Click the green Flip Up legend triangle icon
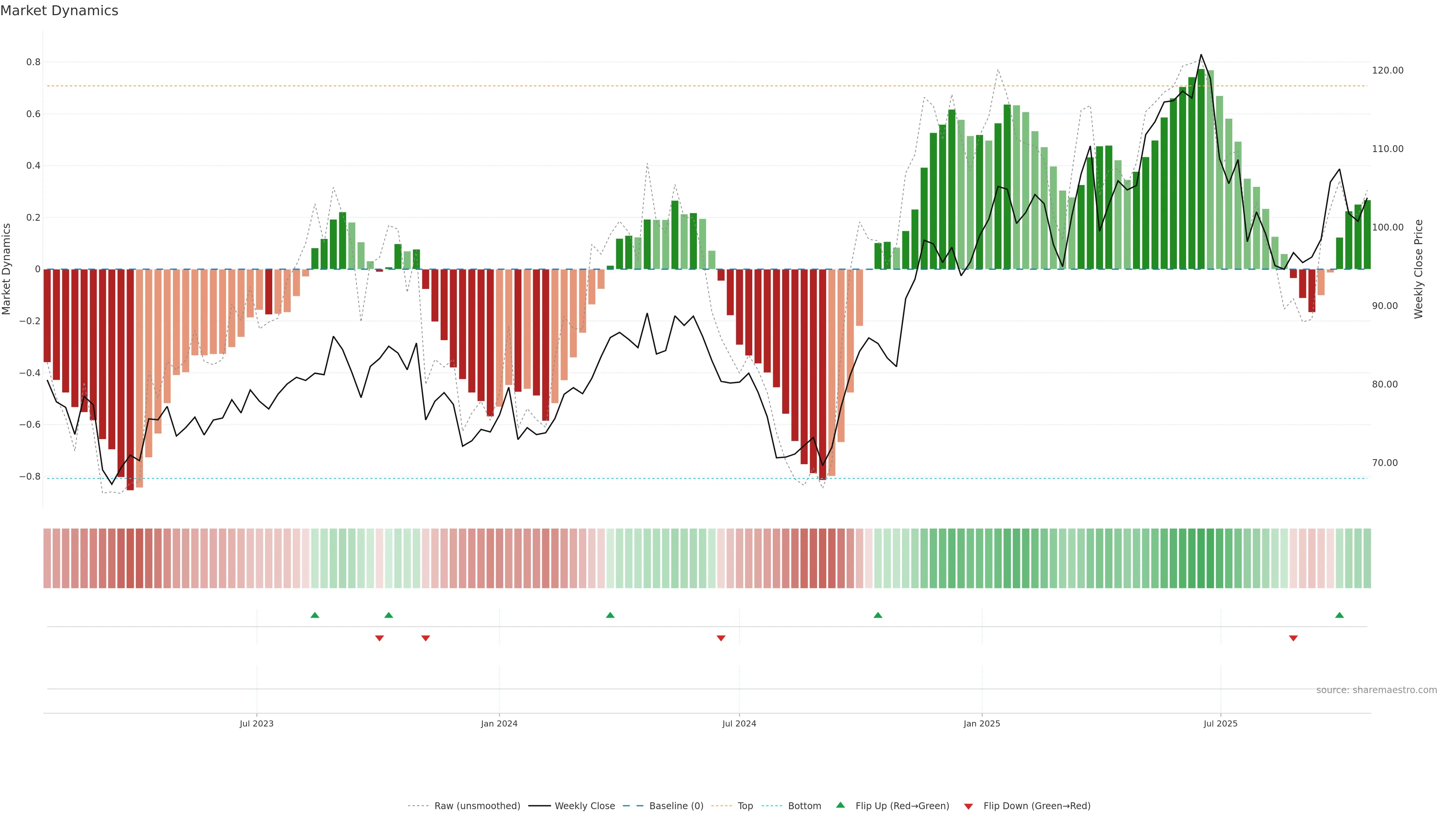 [x=841, y=805]
